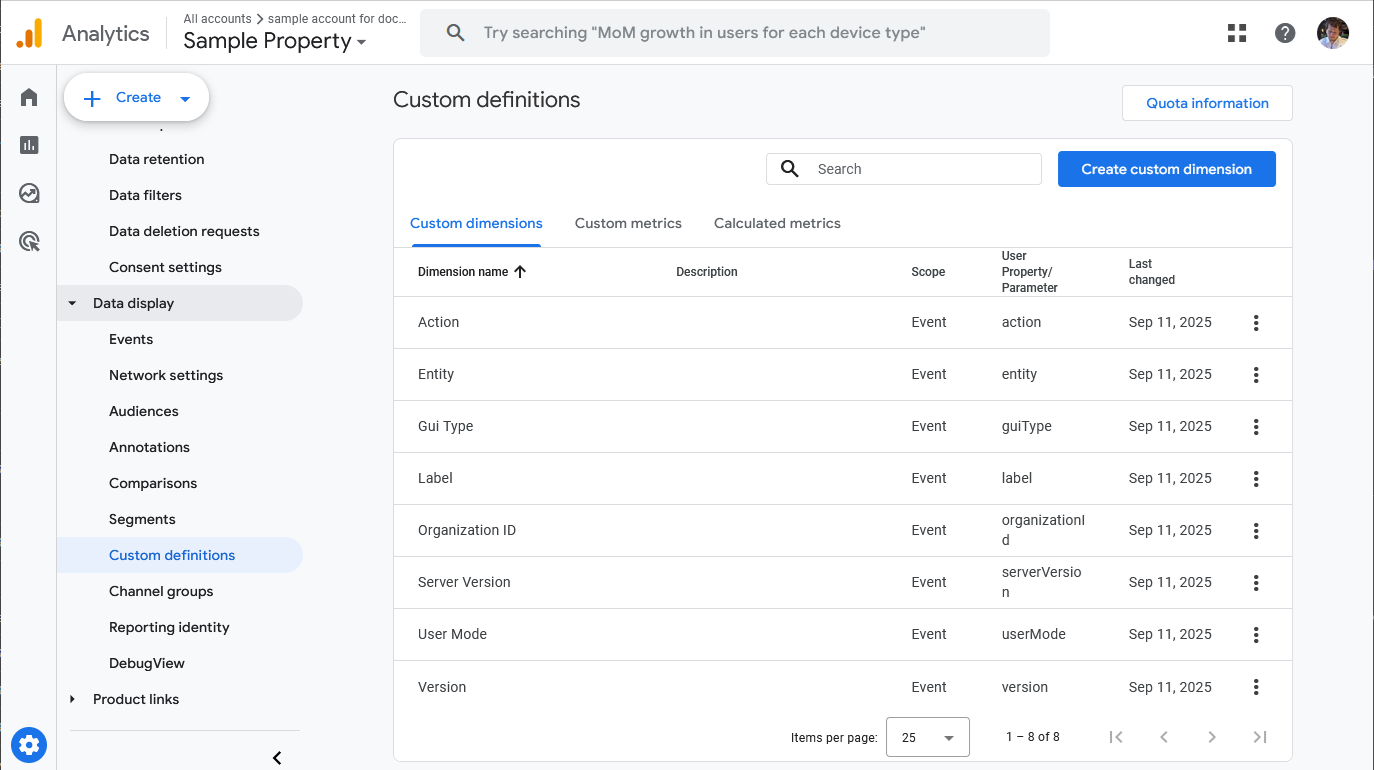Go to previous page of results
This screenshot has height=770, width=1374.
point(1164,737)
